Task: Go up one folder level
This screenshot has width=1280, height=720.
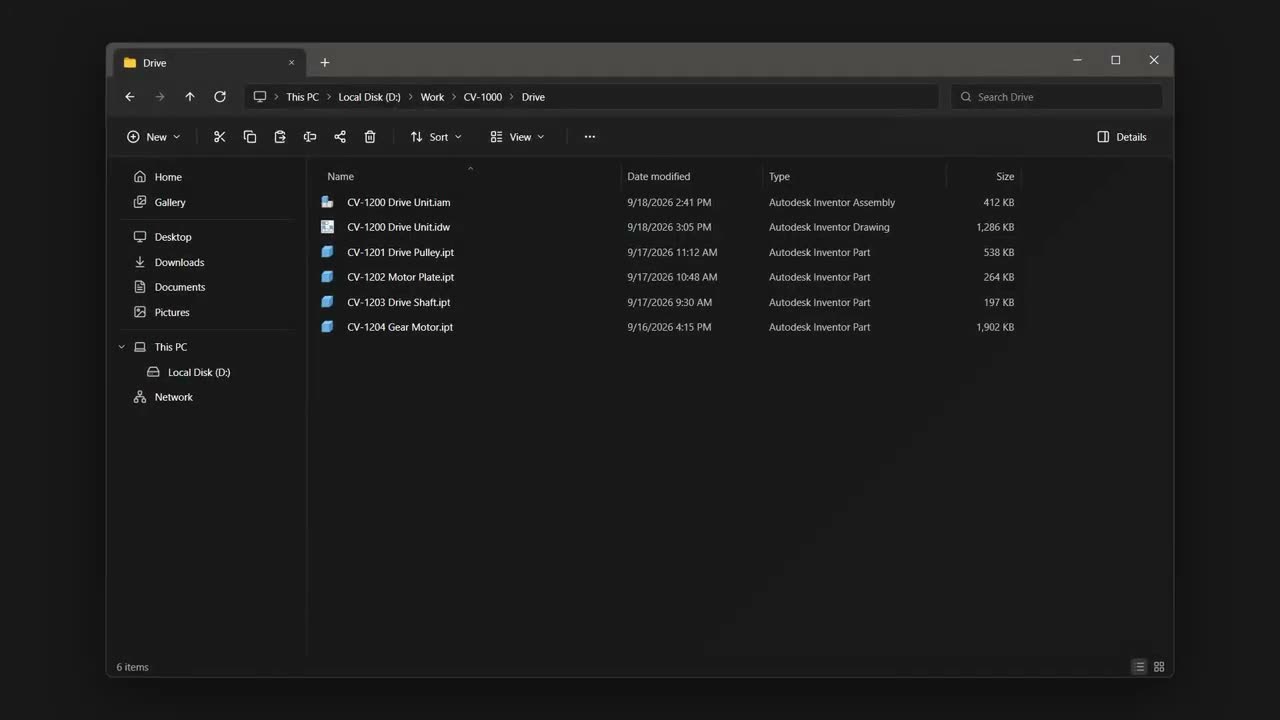Action: tap(190, 97)
